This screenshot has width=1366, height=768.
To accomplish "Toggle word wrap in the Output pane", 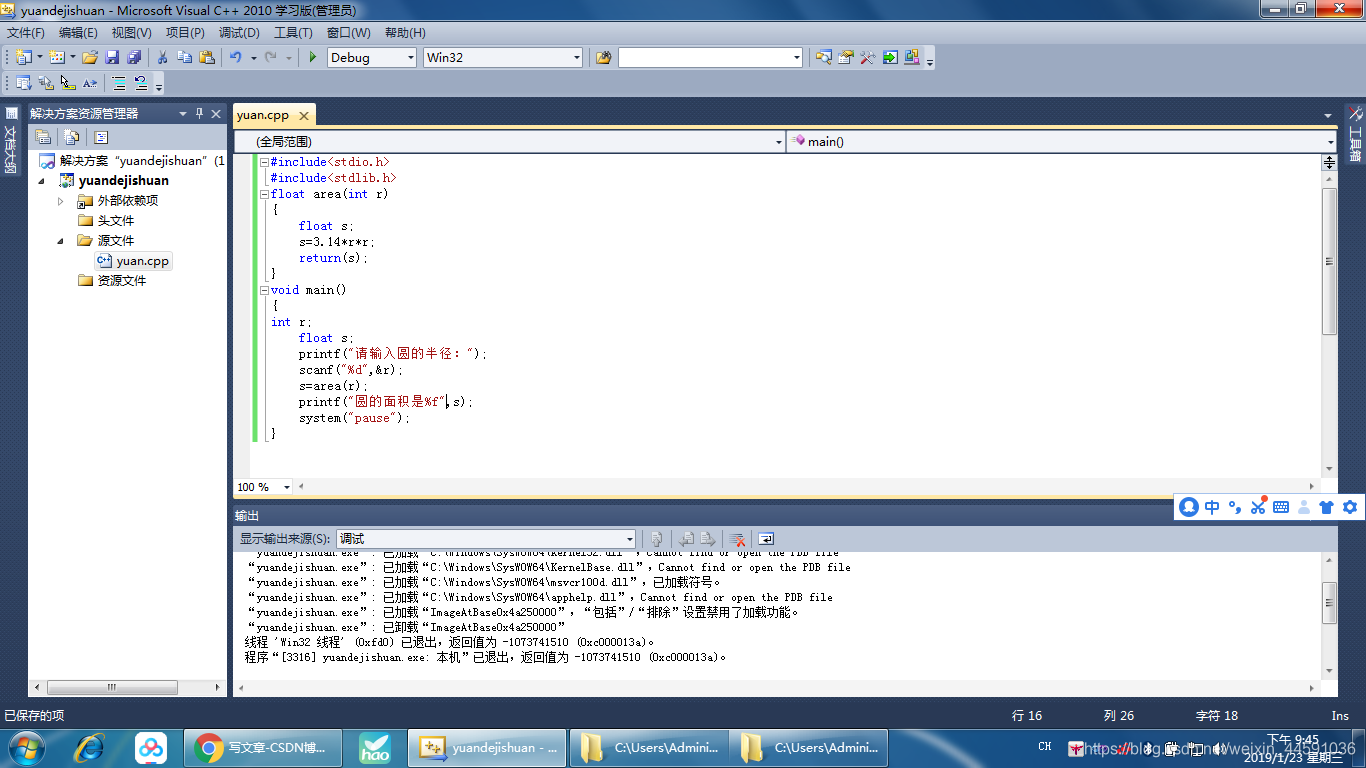I will coord(766,538).
